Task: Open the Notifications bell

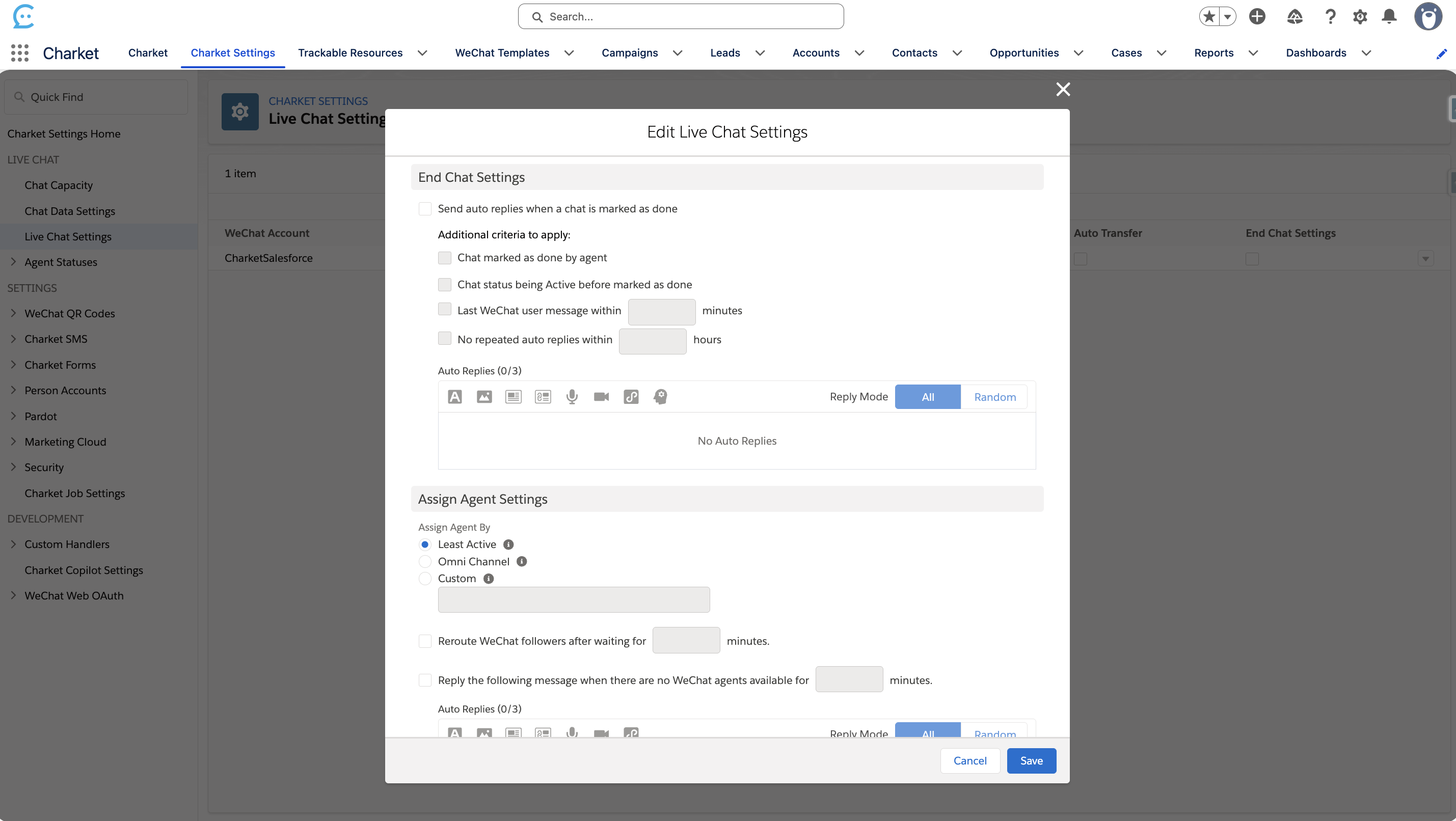Action: coord(1389,16)
